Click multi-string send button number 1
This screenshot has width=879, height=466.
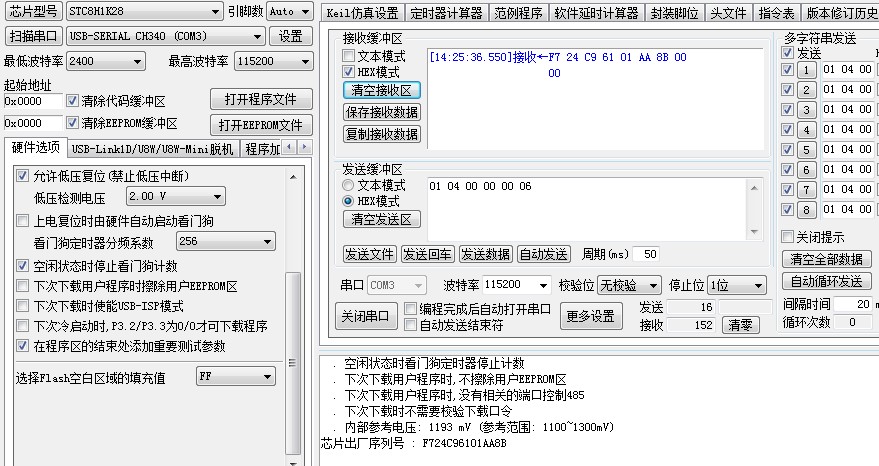[x=807, y=70]
